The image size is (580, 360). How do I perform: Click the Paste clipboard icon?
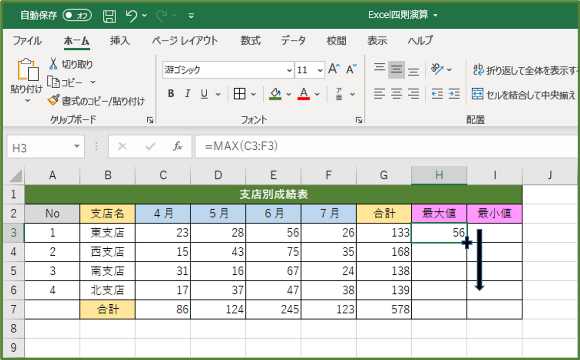(28, 70)
